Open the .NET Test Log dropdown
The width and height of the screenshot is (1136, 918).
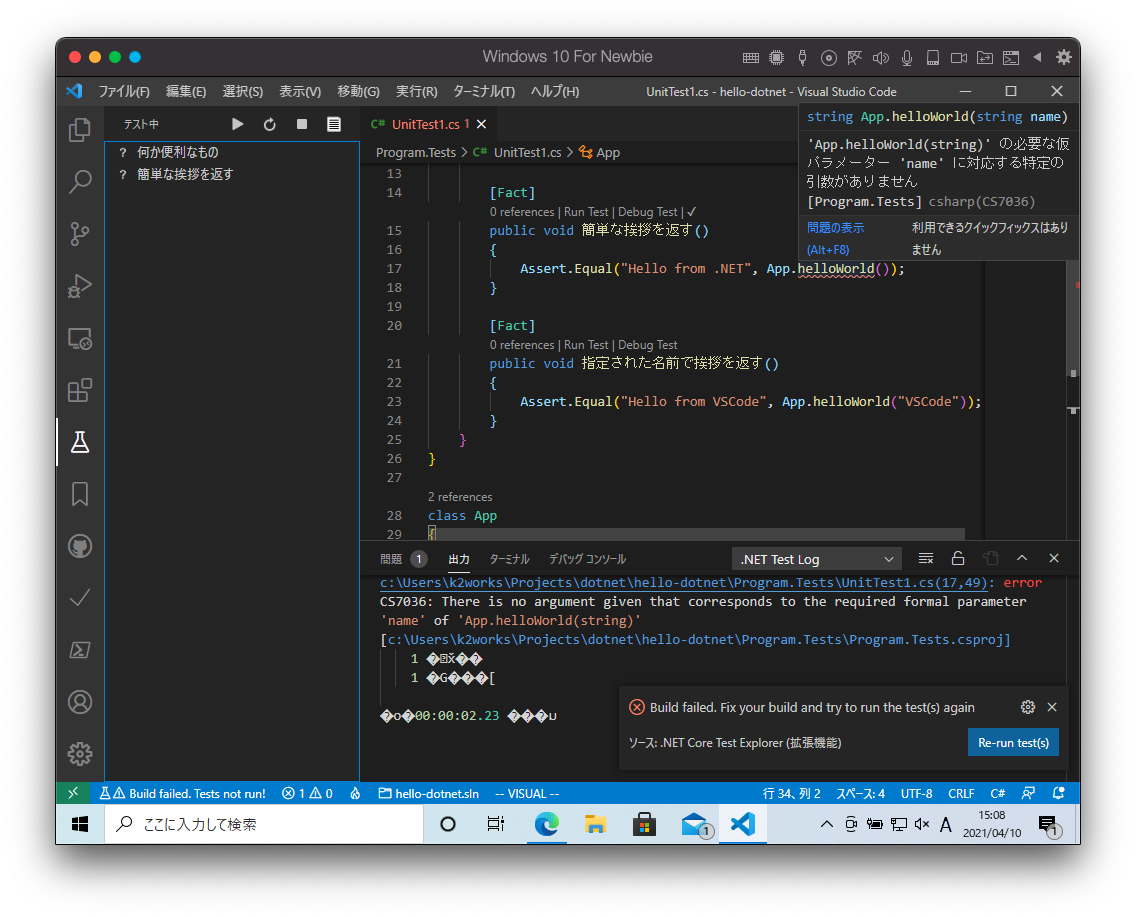tap(816, 559)
